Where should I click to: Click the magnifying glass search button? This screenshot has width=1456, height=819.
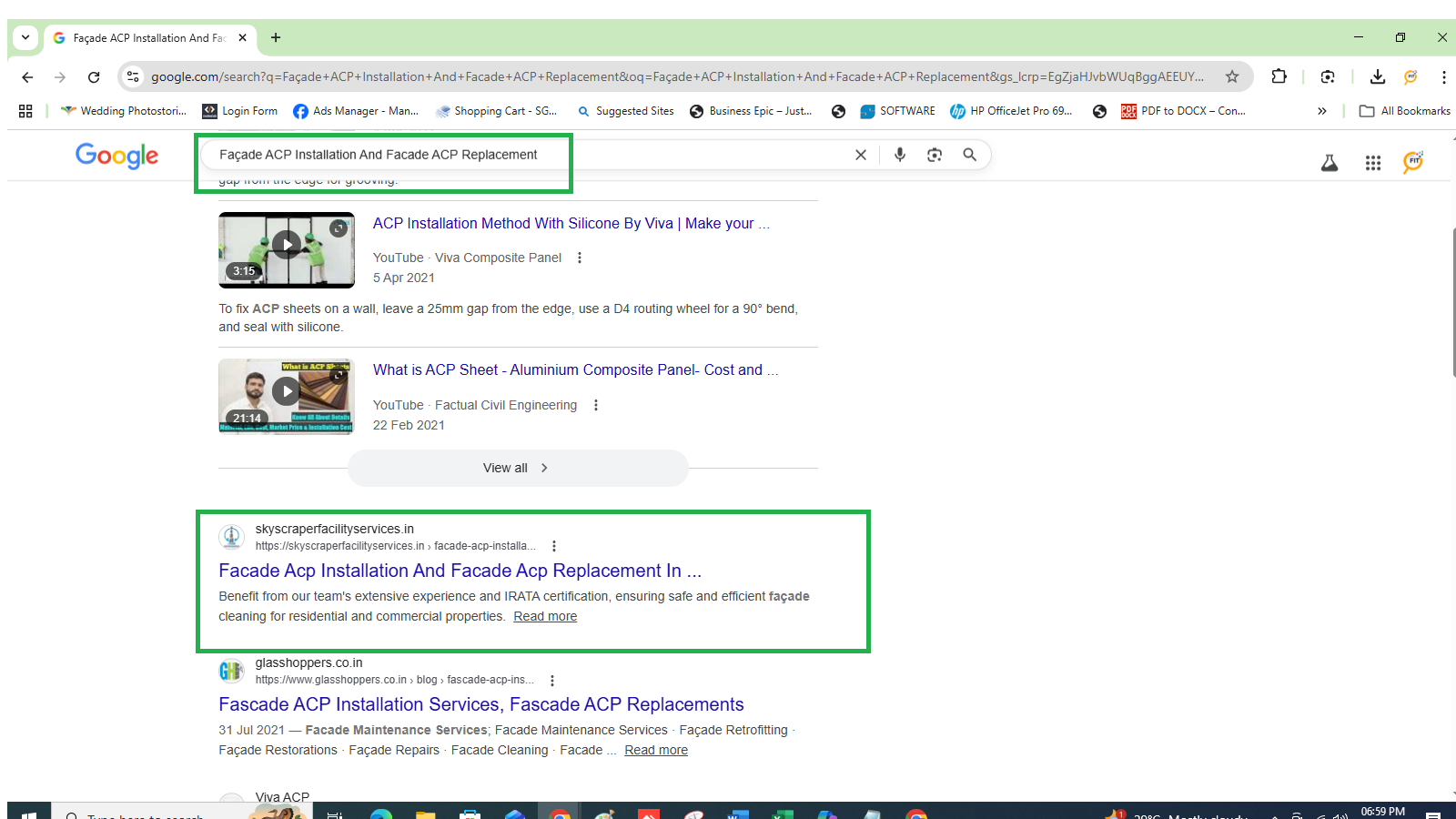(970, 155)
